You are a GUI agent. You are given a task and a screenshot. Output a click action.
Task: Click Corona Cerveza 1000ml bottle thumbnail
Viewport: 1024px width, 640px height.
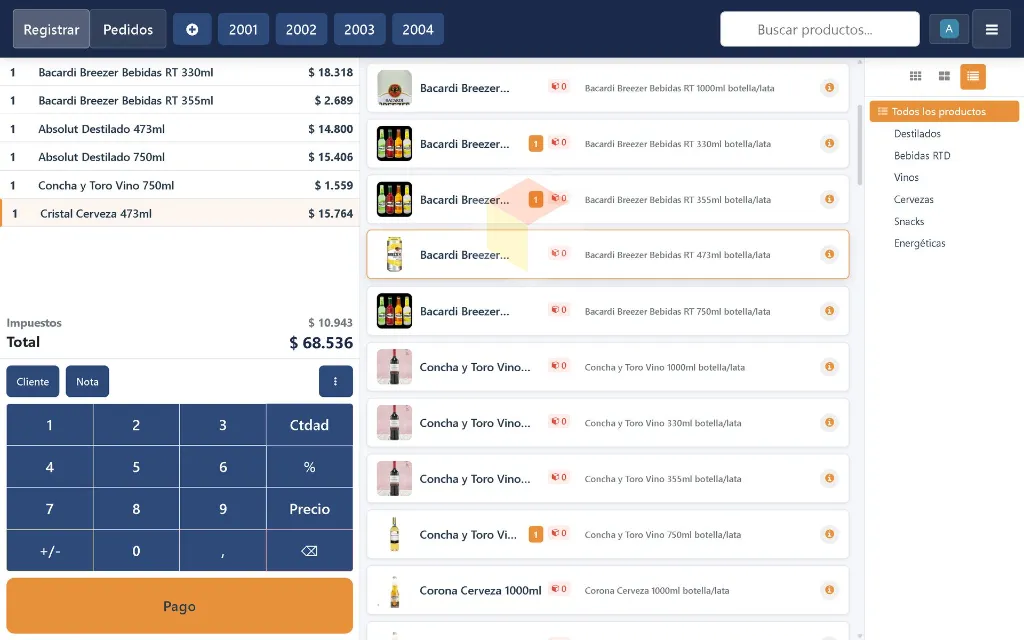[x=394, y=590]
